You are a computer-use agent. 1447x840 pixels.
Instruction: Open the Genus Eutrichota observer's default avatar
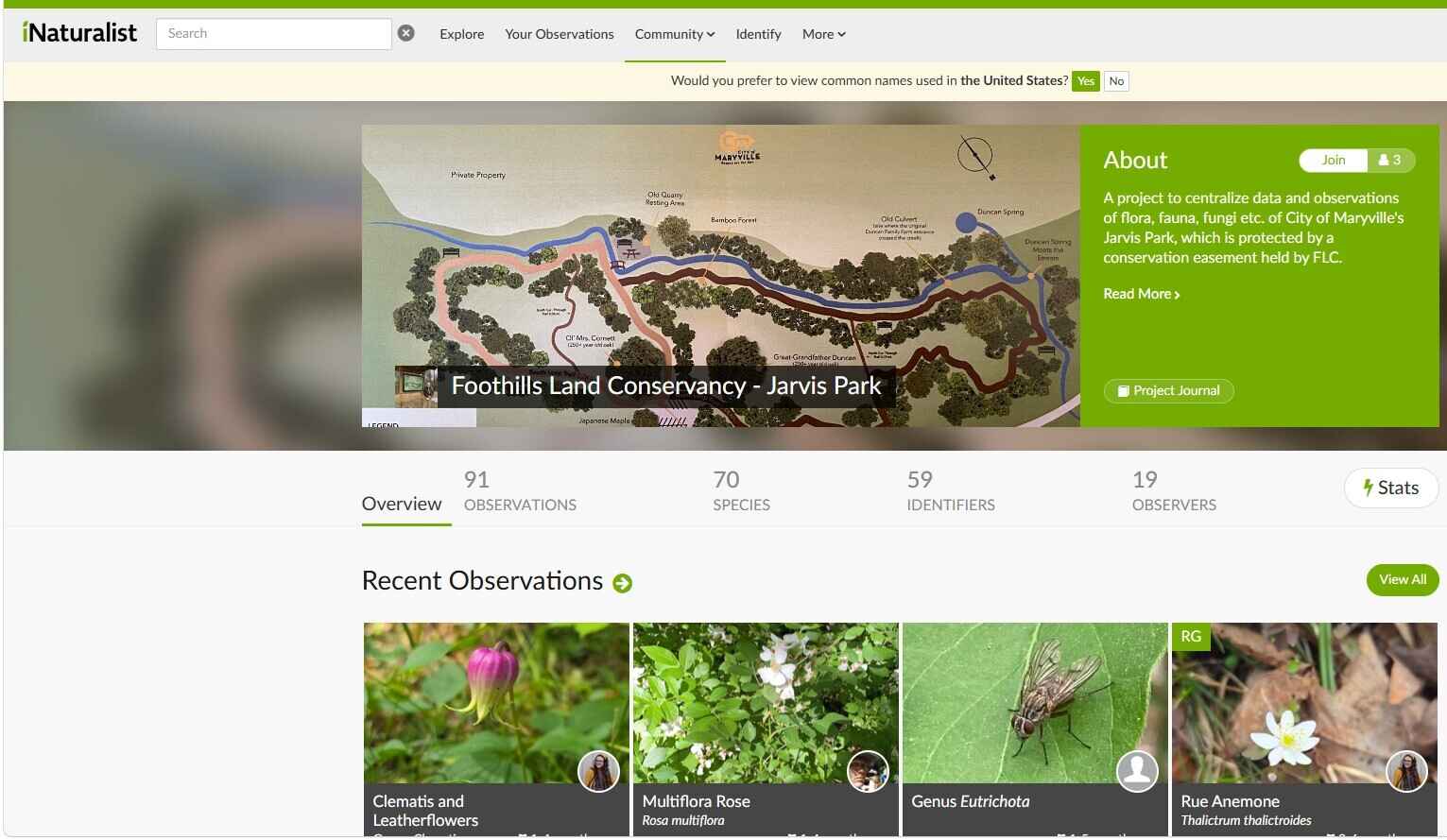(1137, 771)
